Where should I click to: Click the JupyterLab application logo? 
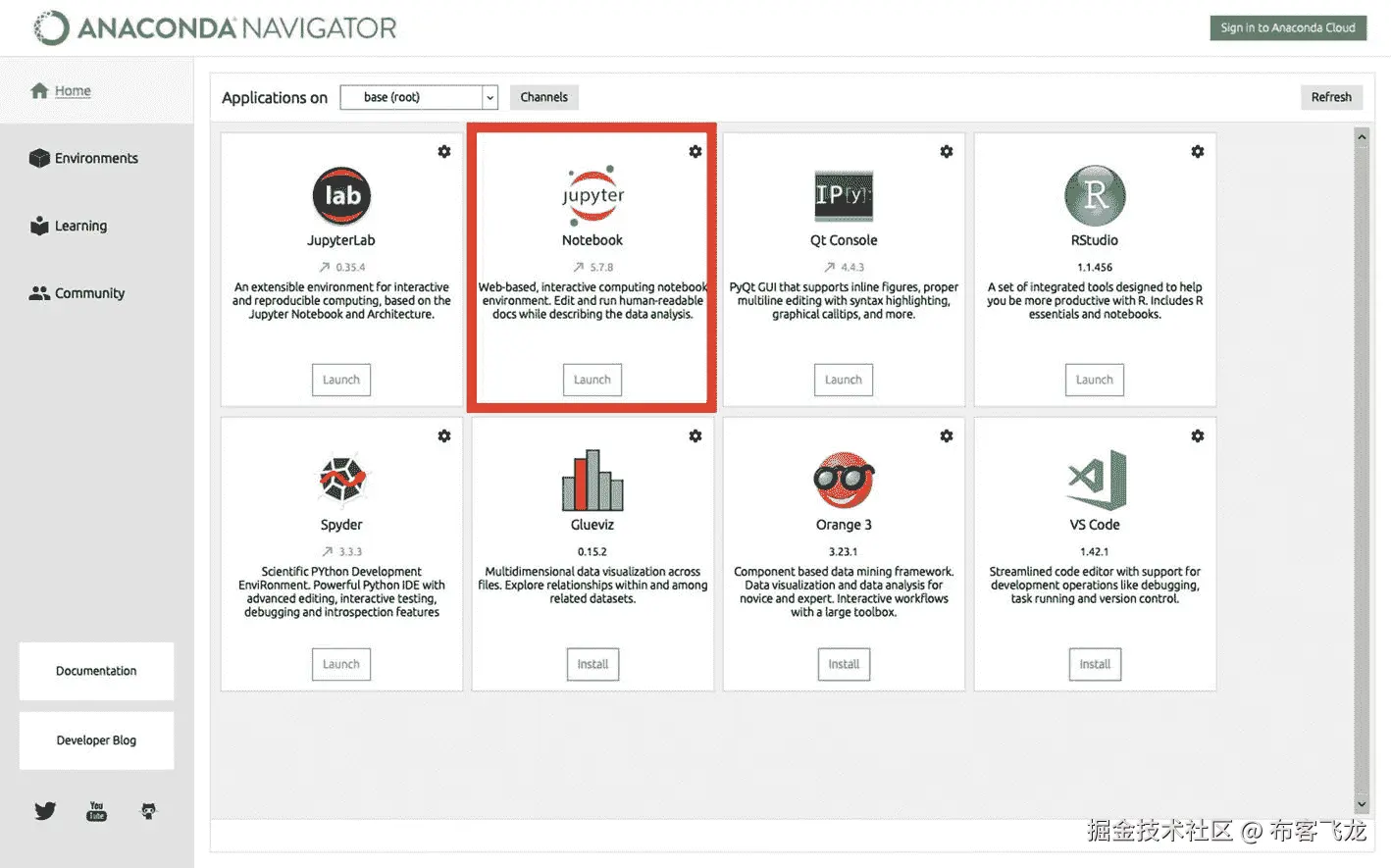(x=341, y=196)
